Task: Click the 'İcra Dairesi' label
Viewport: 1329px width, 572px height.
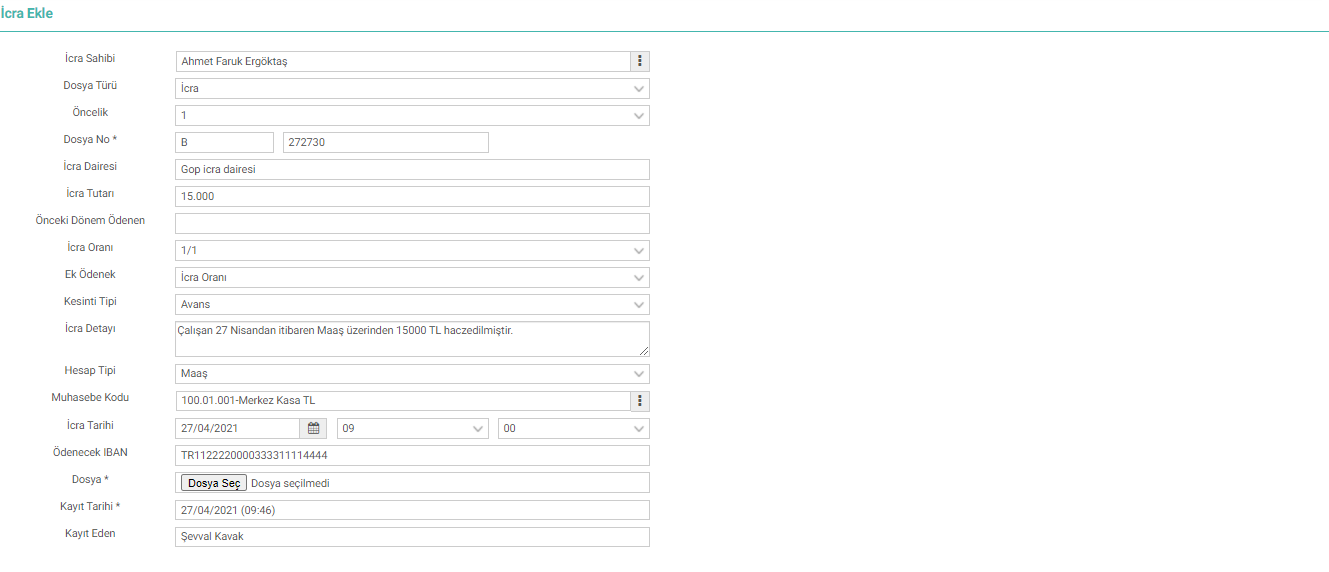Action: click(x=90, y=167)
